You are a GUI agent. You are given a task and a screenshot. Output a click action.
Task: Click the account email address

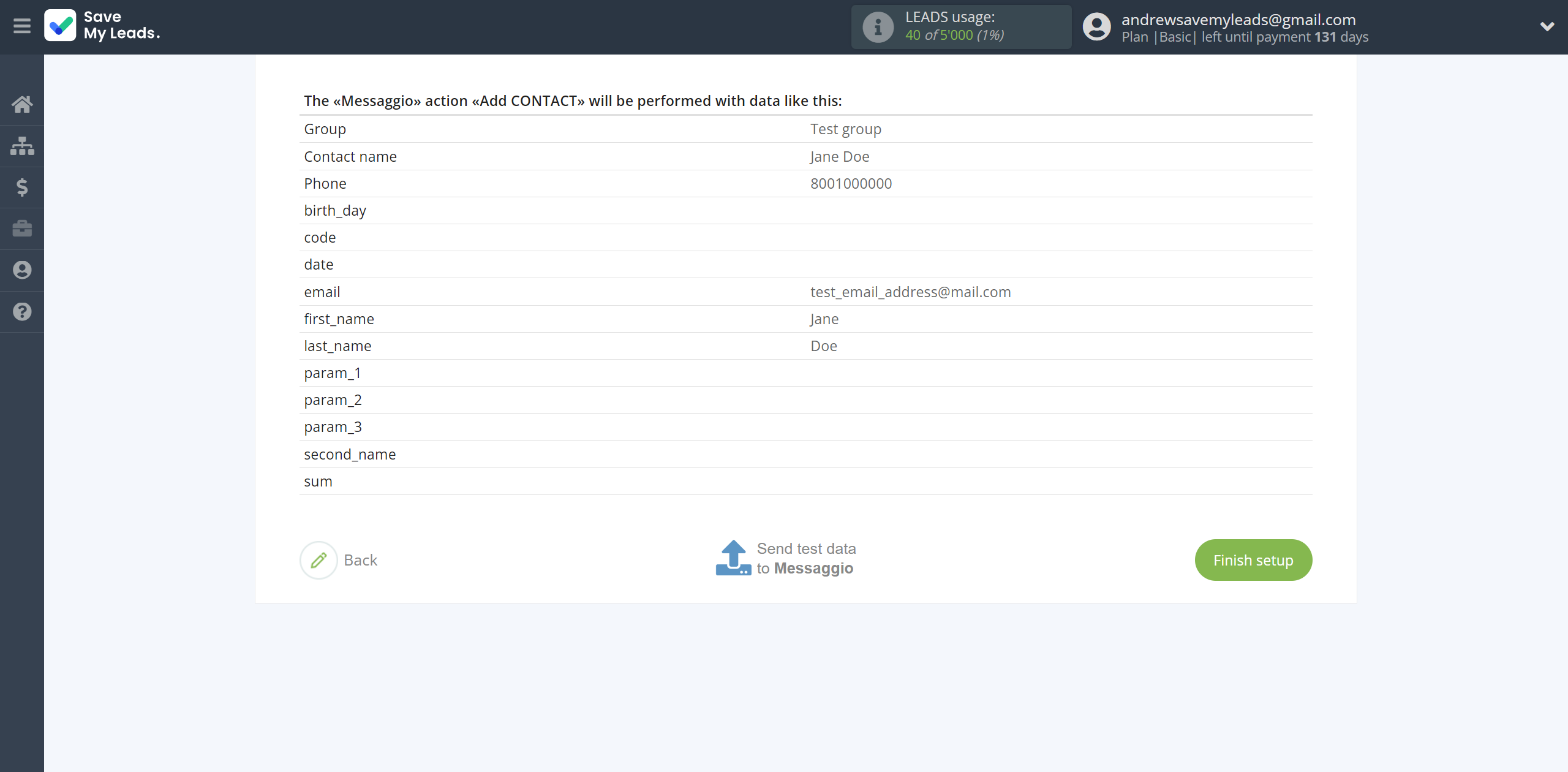click(1238, 20)
